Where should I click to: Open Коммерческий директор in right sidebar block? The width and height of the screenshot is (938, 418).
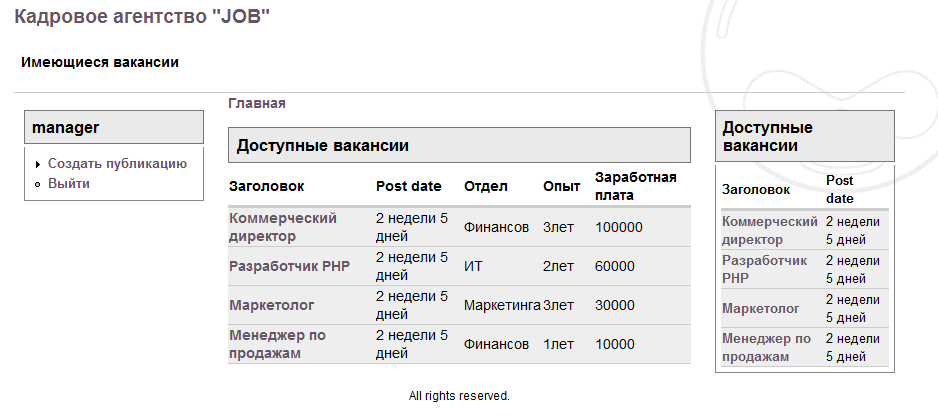click(770, 231)
